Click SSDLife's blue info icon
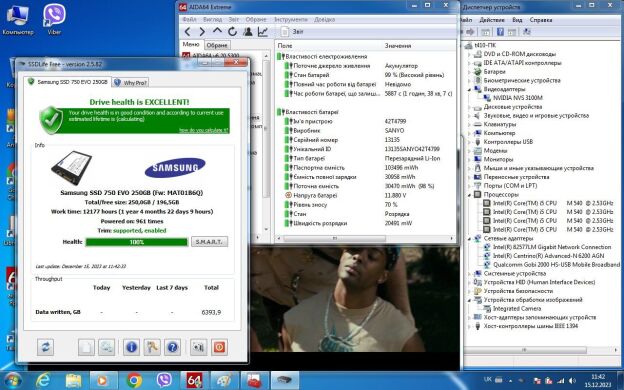Image resolution: width=624 pixels, height=390 pixels. [131, 347]
